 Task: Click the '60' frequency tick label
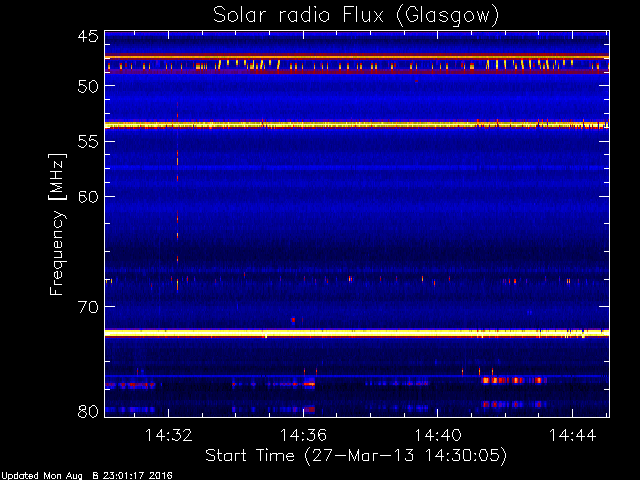pos(88,197)
